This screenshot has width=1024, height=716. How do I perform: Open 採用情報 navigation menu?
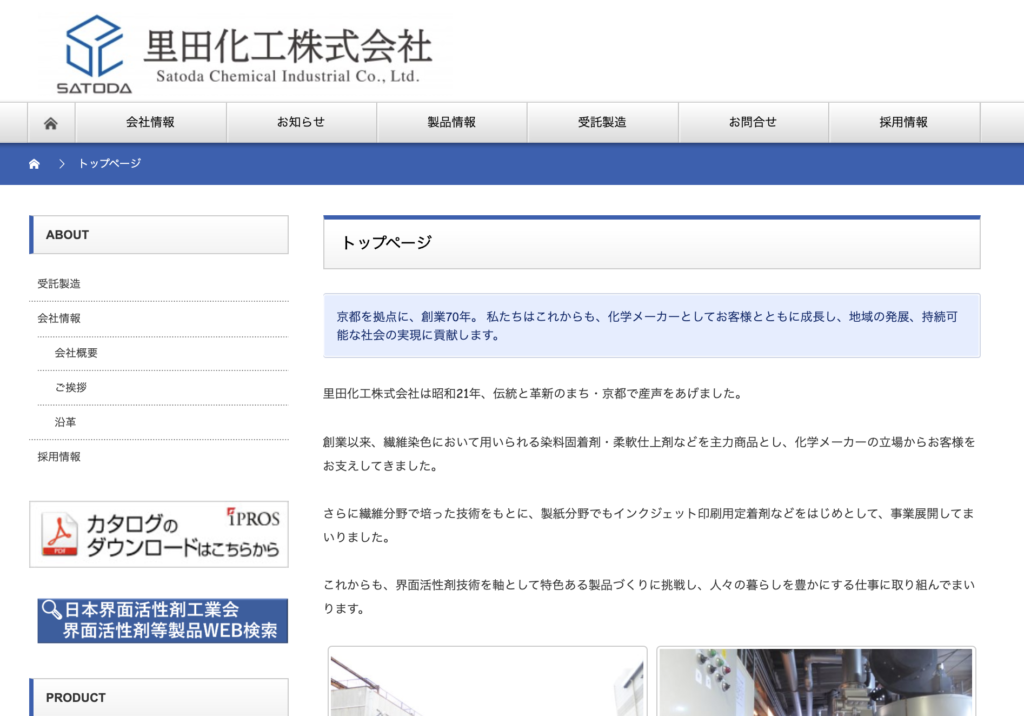click(904, 123)
